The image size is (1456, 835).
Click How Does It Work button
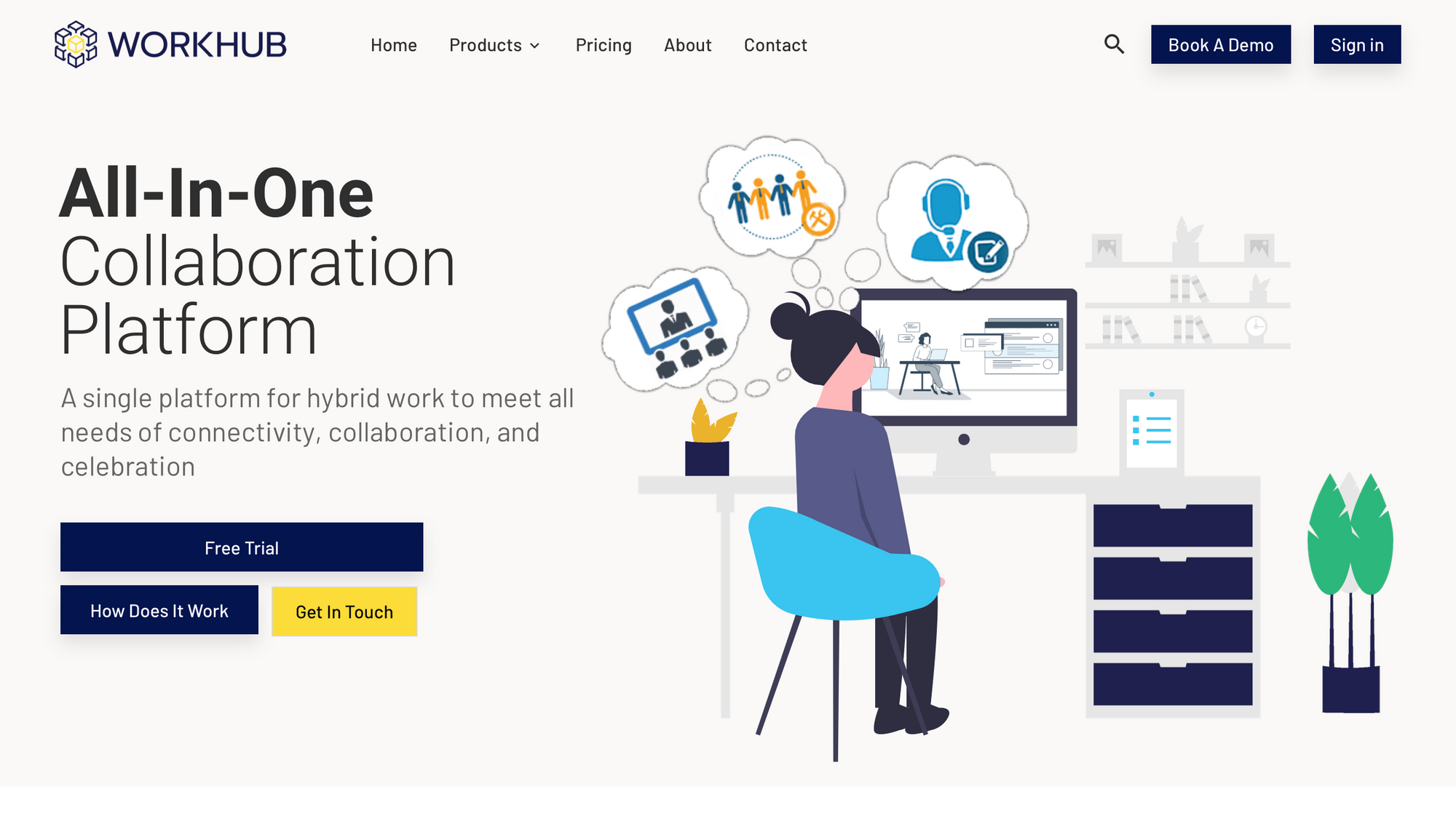[159, 610]
